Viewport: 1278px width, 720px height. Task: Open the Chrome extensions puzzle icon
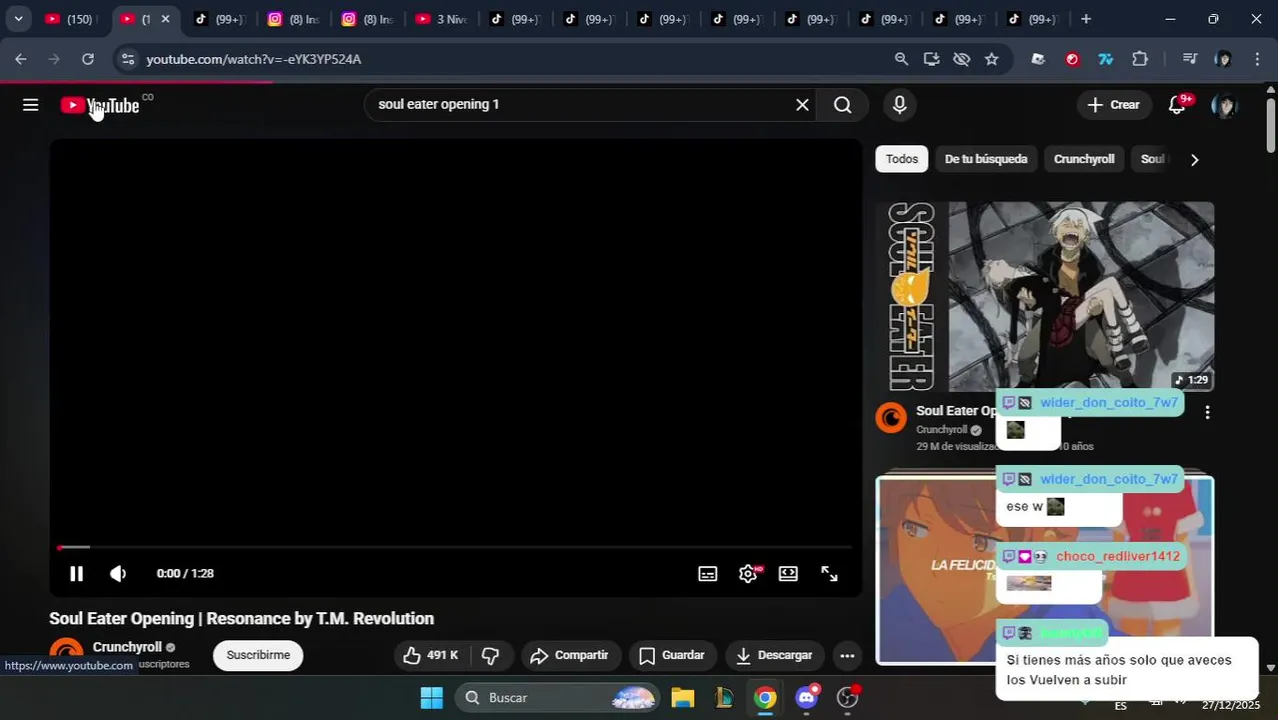pos(1140,59)
